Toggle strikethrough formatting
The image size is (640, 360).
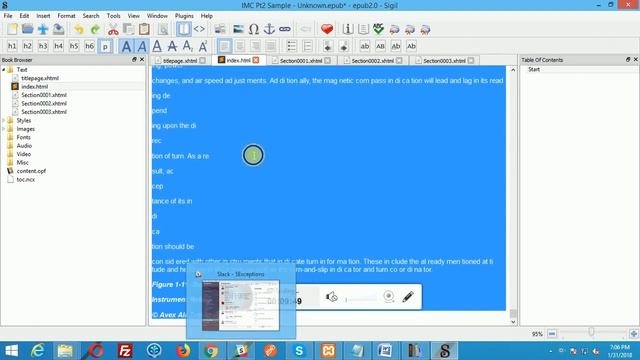coord(172,46)
